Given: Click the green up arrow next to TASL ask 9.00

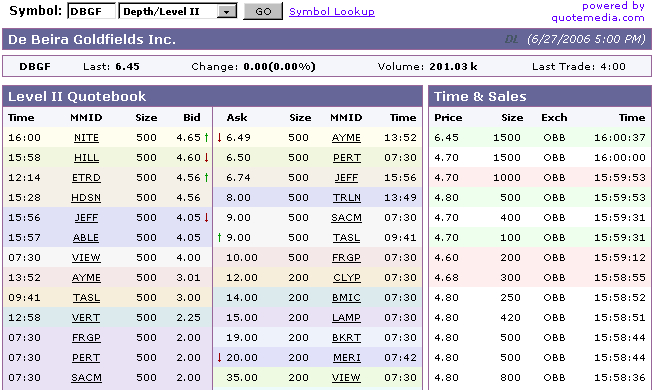Looking at the screenshot, I should click(x=219, y=238).
